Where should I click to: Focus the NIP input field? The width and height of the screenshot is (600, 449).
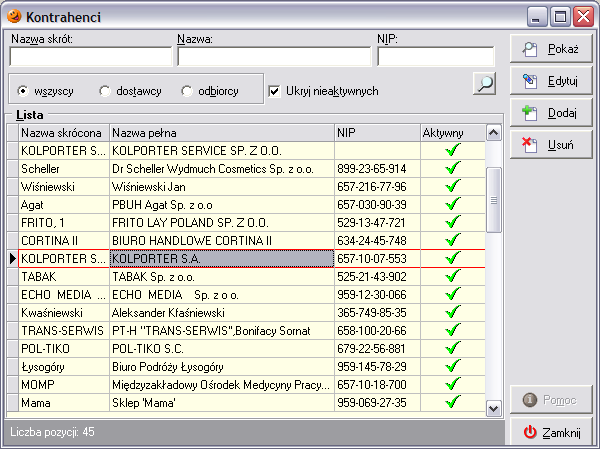click(435, 57)
